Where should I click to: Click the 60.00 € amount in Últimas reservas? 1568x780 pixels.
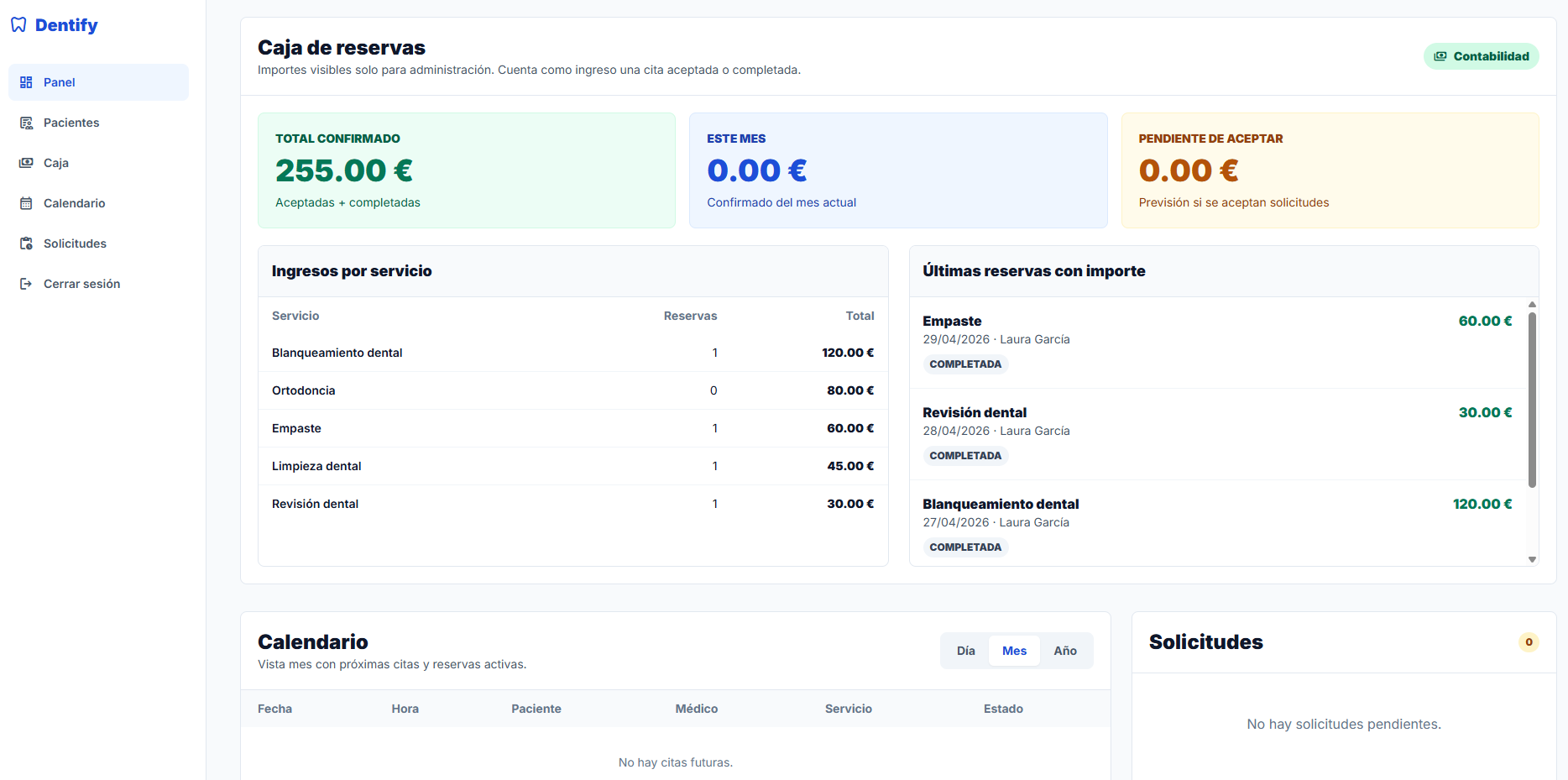click(1485, 321)
